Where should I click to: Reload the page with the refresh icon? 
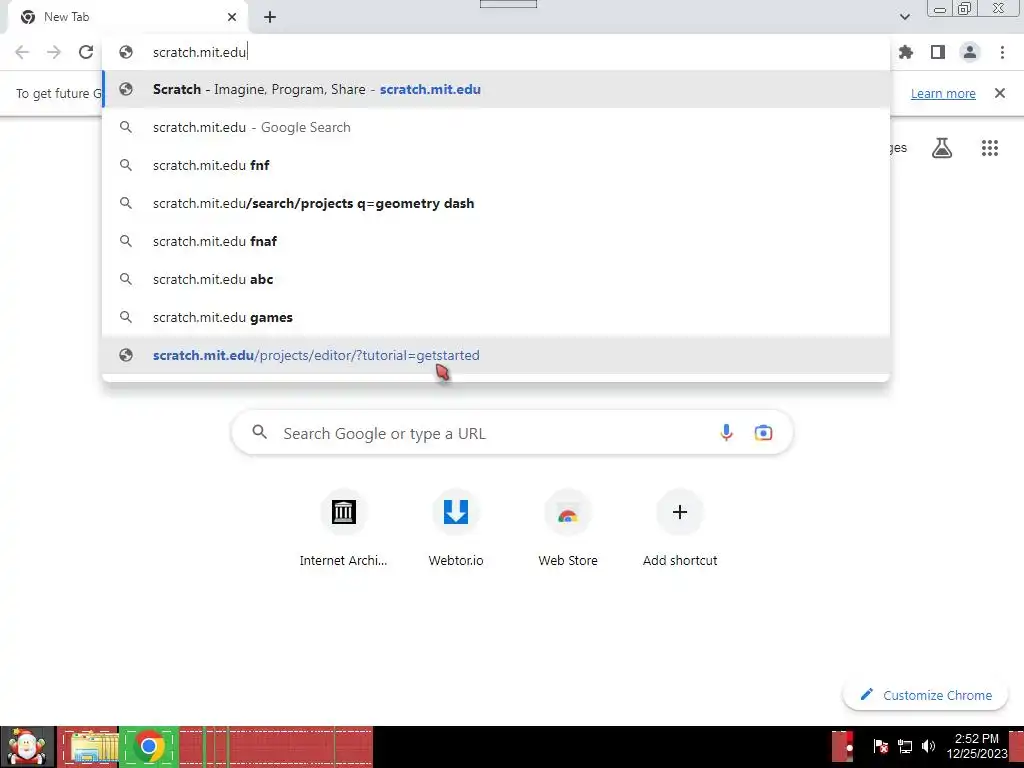tap(86, 52)
